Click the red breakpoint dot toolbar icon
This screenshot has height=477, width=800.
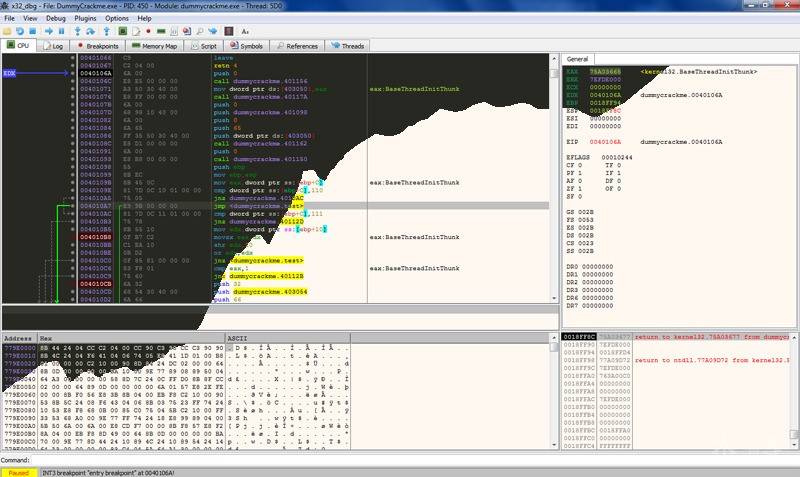tap(148, 32)
